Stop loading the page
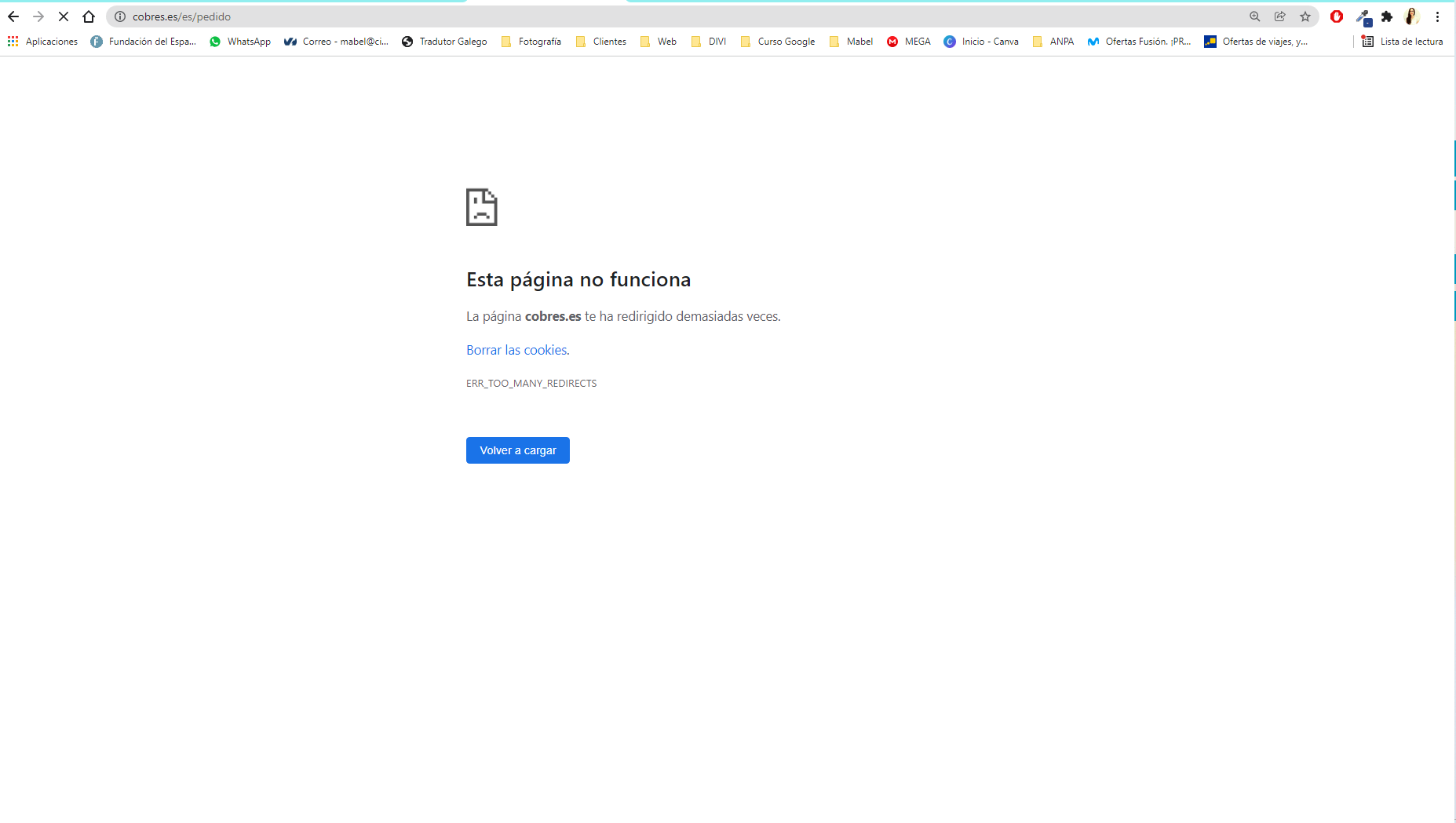The width and height of the screenshot is (1456, 823). (64, 16)
